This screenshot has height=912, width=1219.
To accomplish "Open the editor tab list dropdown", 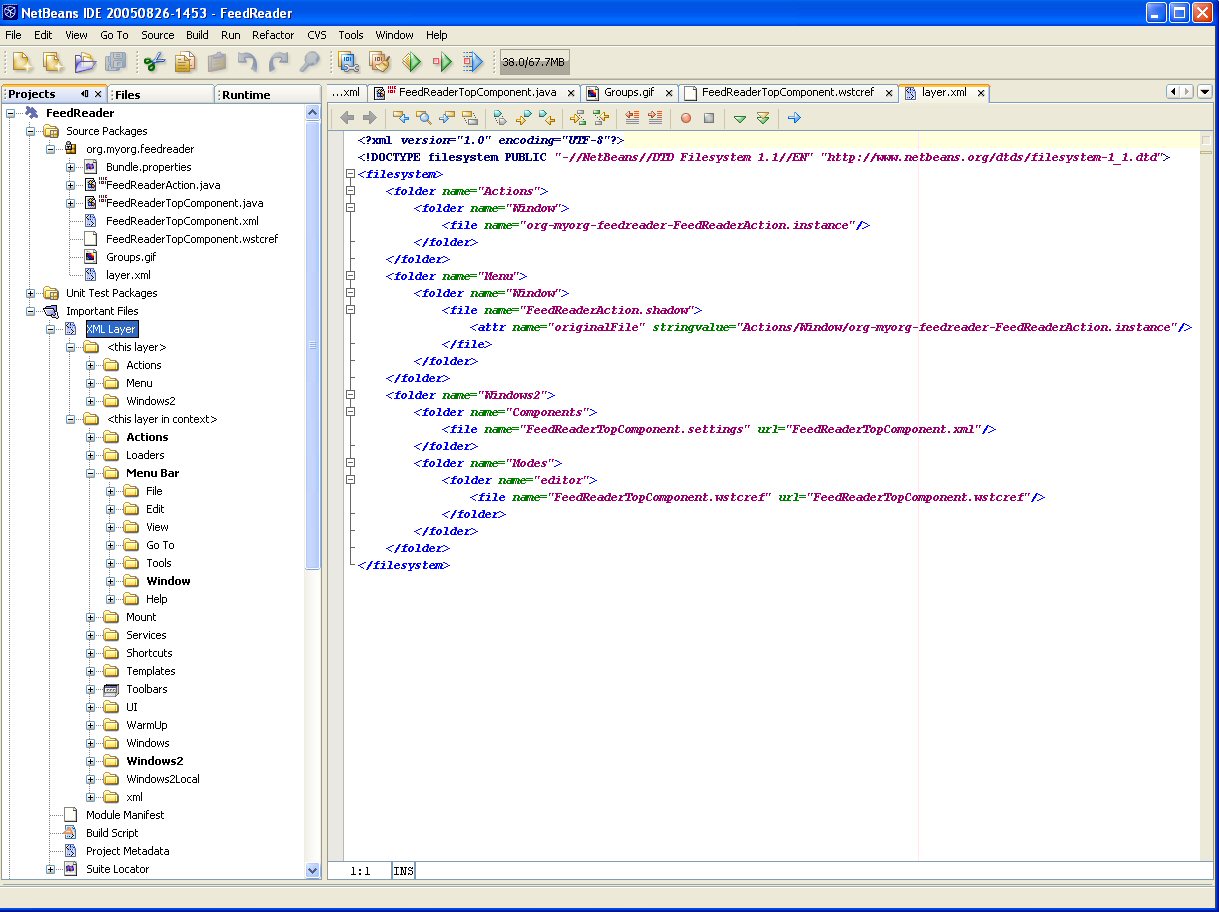I will [x=1207, y=92].
